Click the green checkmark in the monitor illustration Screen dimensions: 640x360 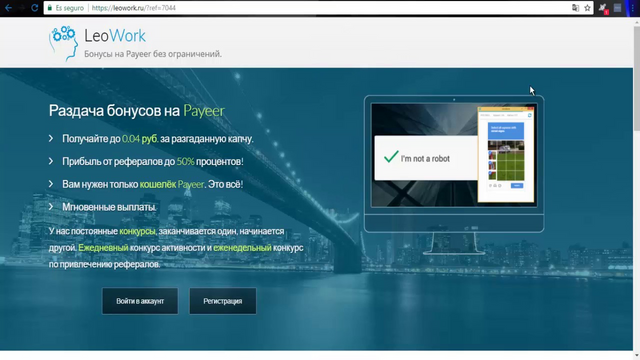click(x=391, y=156)
